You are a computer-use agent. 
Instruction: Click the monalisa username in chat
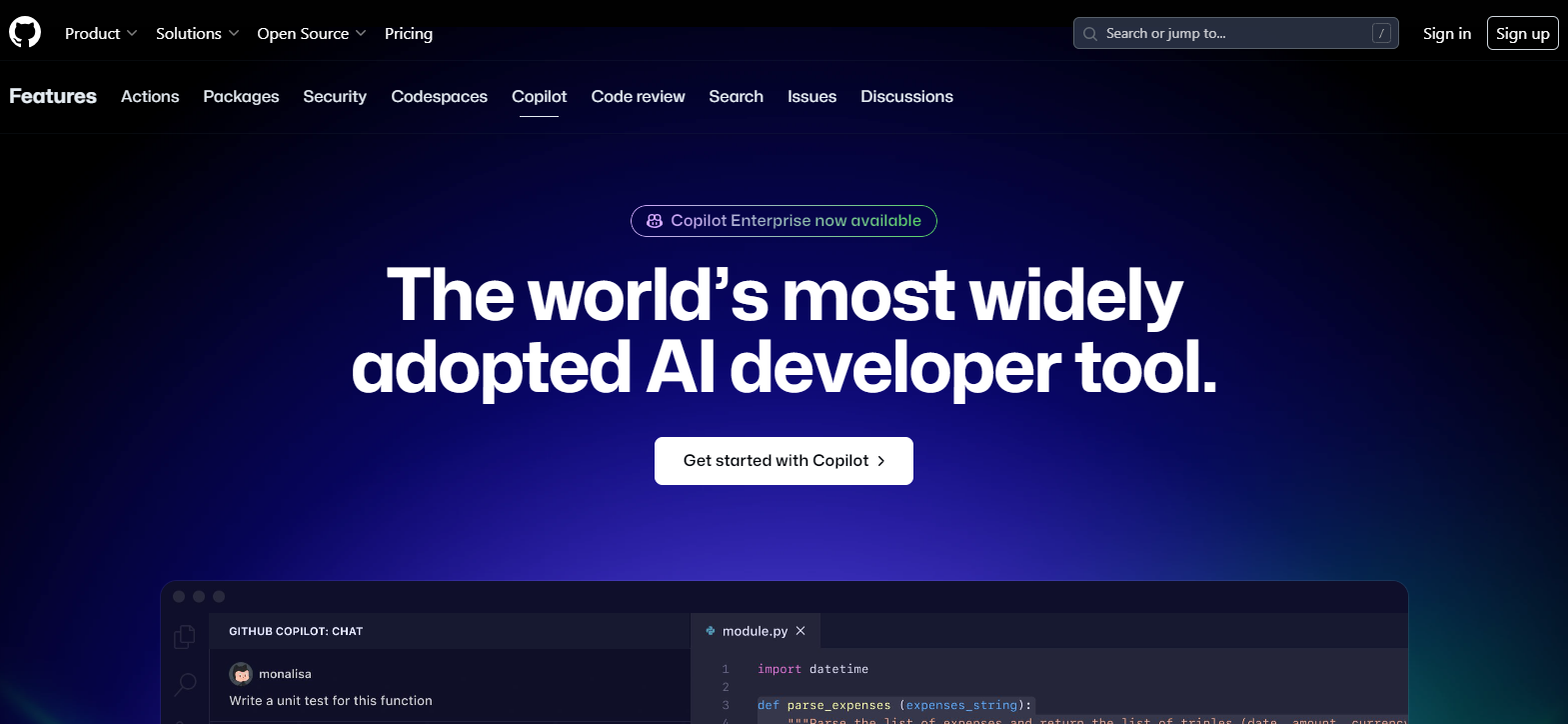(x=285, y=674)
